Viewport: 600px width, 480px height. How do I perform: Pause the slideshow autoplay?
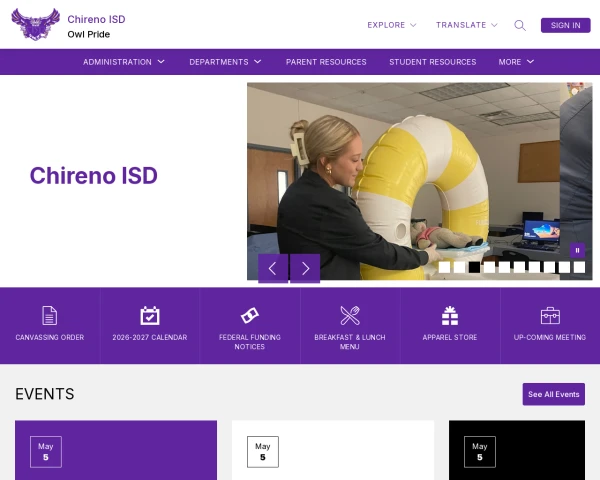[x=577, y=250]
